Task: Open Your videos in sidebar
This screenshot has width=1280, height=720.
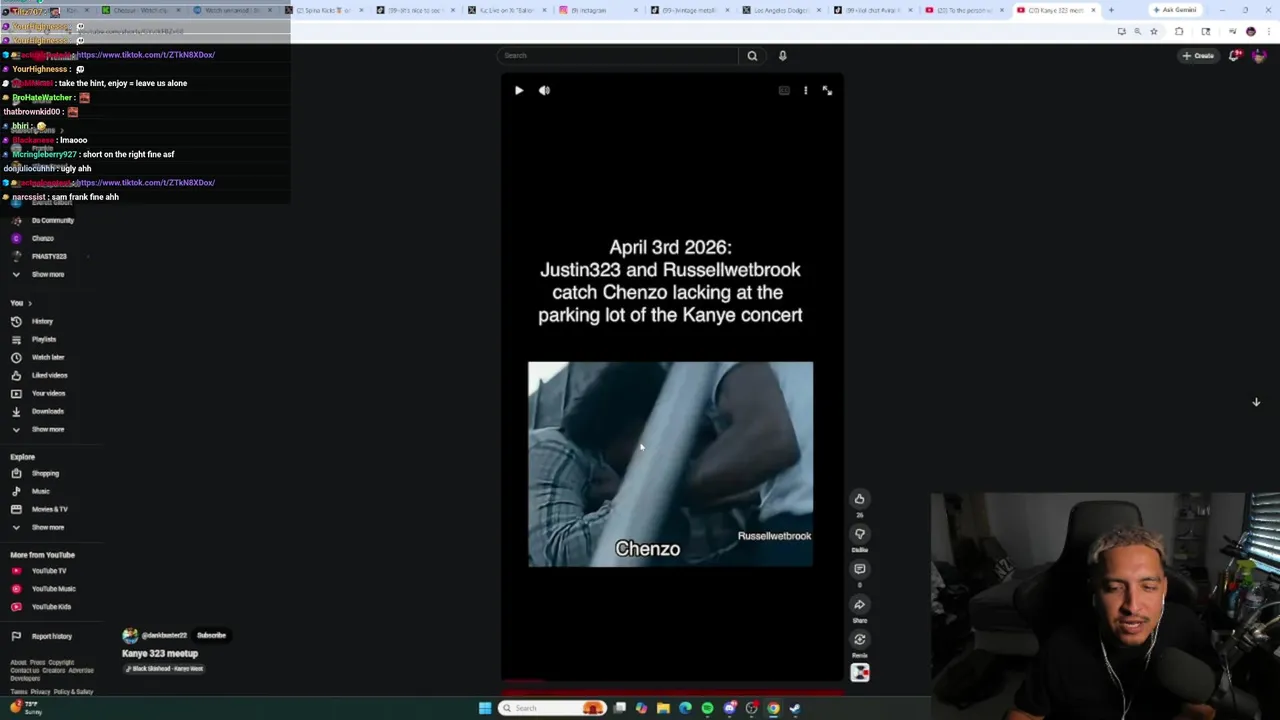Action: point(48,393)
